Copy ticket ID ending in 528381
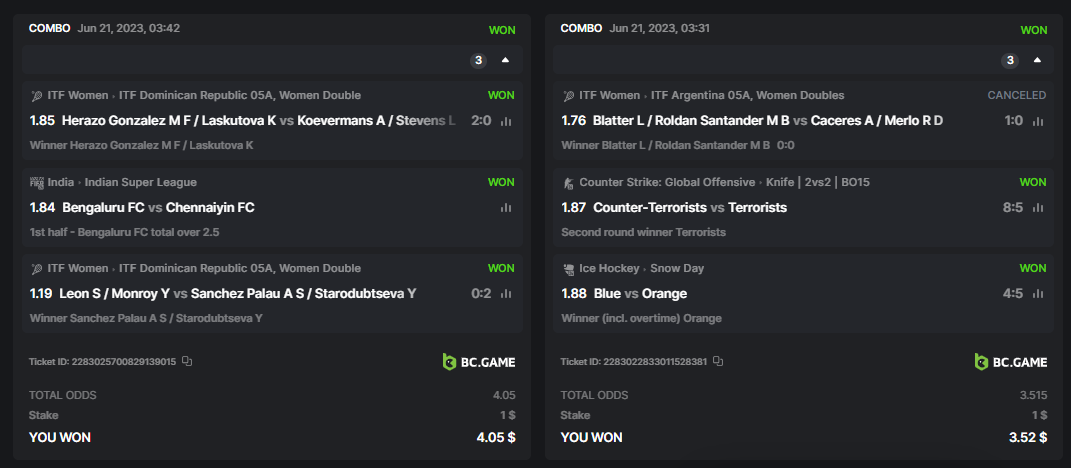 pyautogui.click(x=718, y=361)
